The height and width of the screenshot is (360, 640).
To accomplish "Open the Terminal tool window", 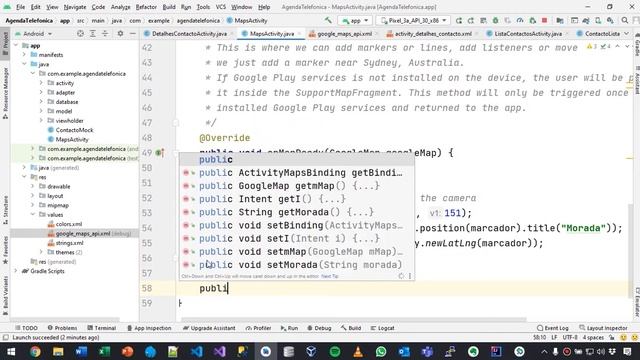I will (x=102, y=328).
